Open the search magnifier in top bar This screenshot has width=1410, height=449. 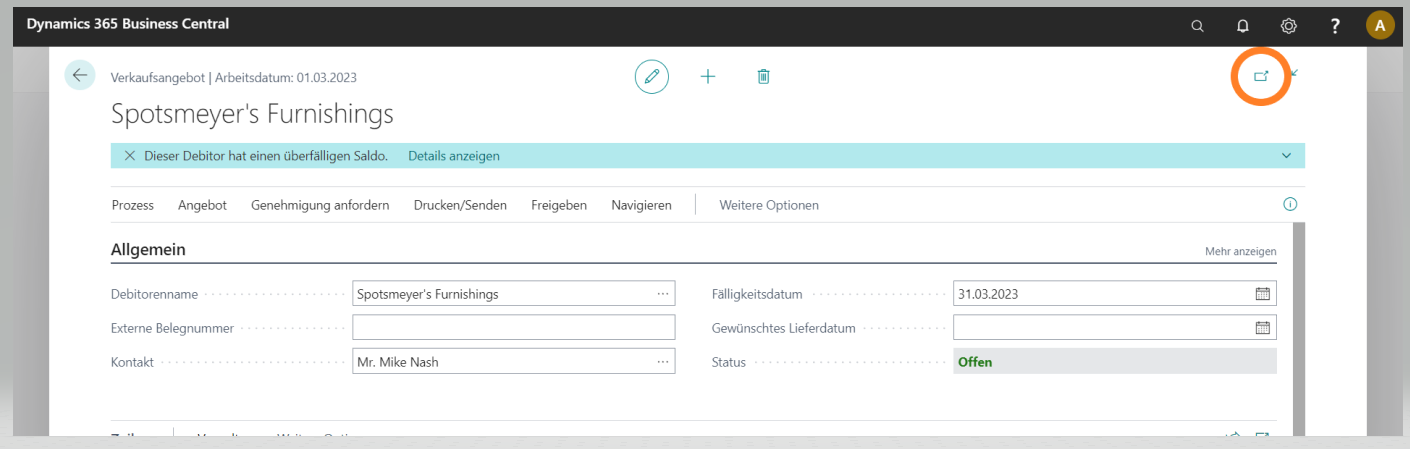[x=1197, y=27]
